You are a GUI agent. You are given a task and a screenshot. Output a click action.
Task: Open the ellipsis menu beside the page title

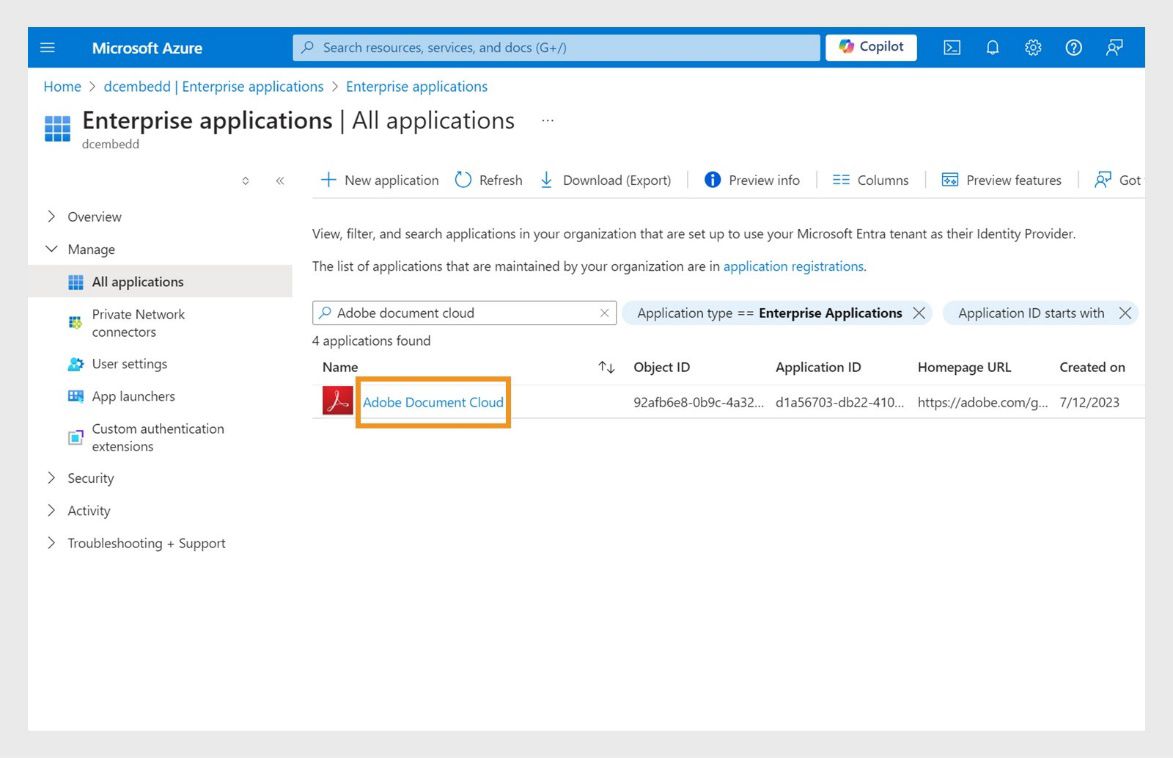coord(546,120)
